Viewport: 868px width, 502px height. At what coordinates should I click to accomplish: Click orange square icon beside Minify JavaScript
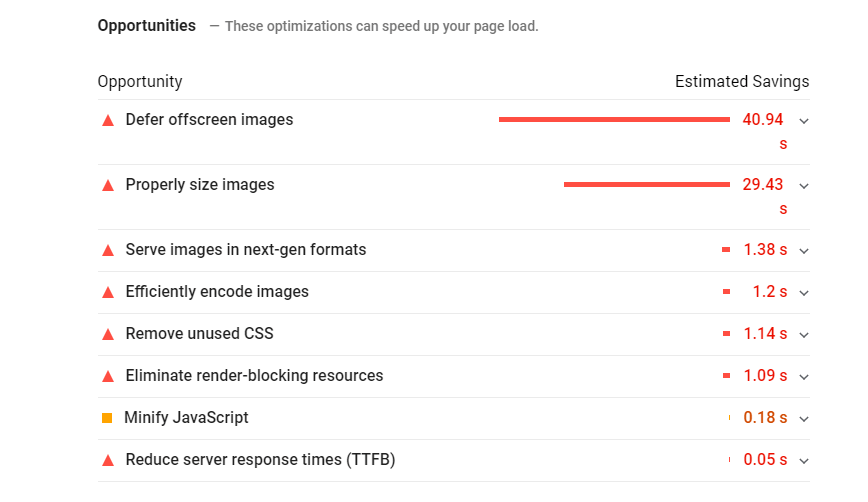point(107,418)
